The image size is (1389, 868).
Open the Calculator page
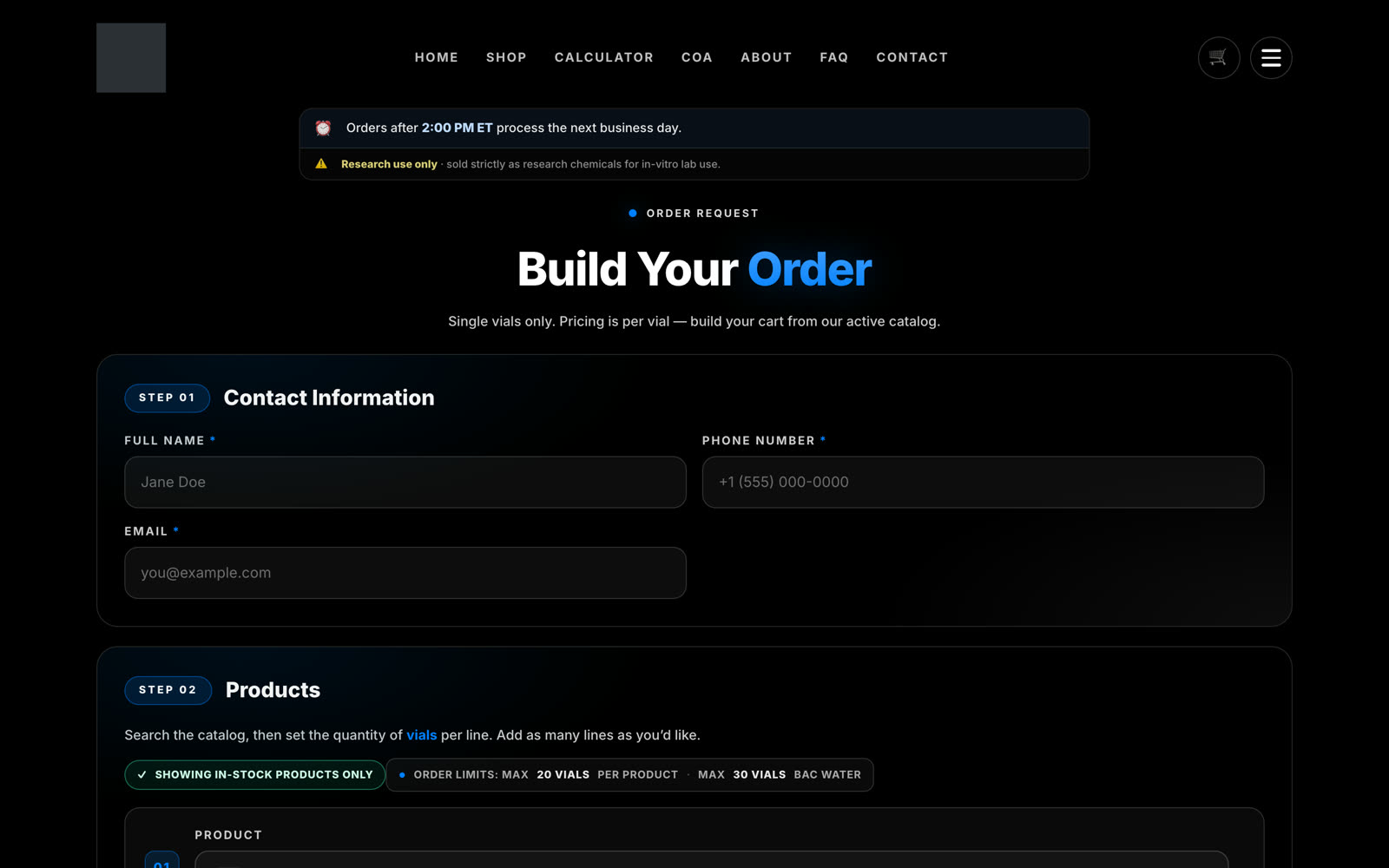[x=604, y=57]
